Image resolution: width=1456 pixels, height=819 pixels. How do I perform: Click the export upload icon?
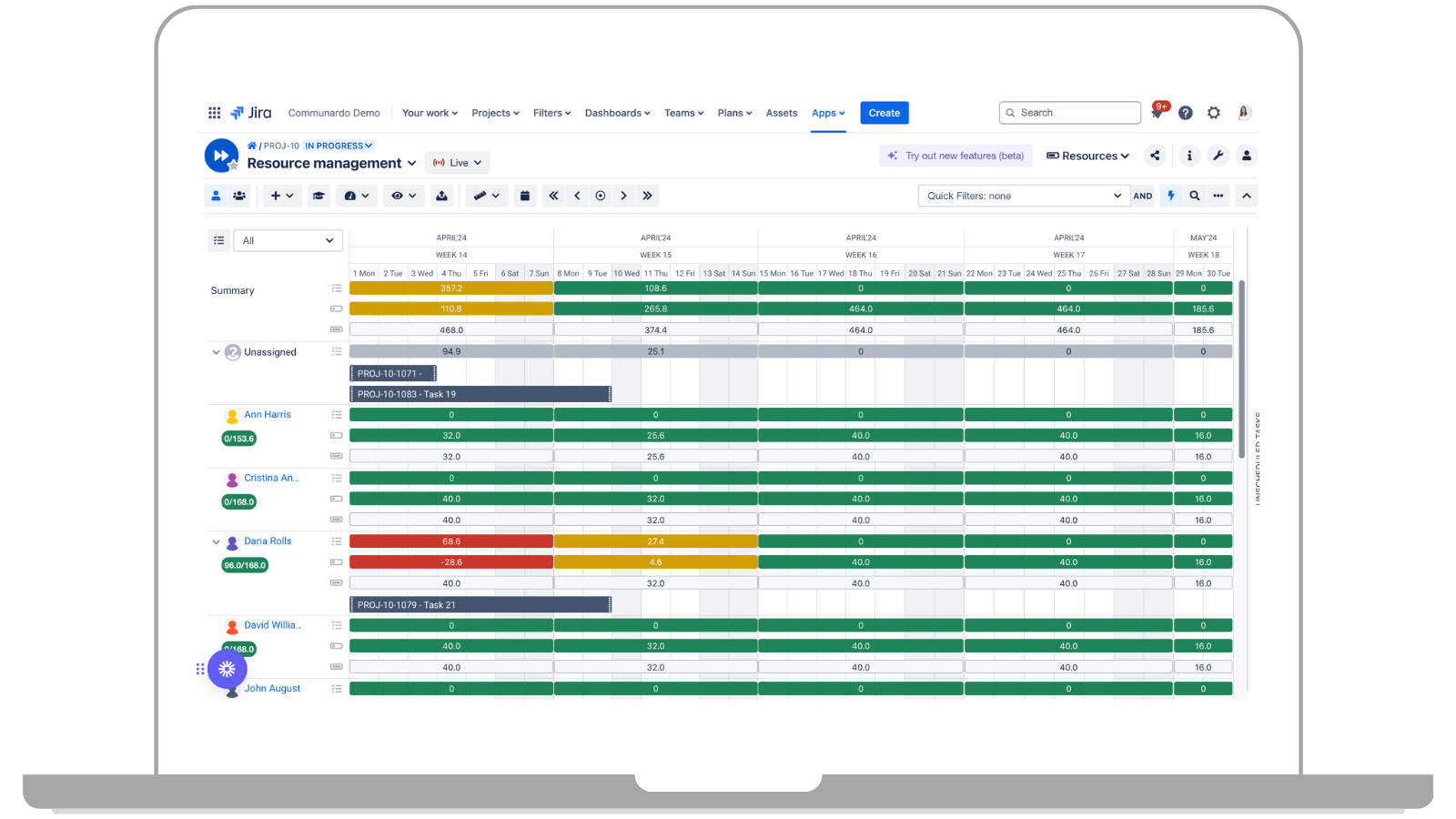click(441, 196)
